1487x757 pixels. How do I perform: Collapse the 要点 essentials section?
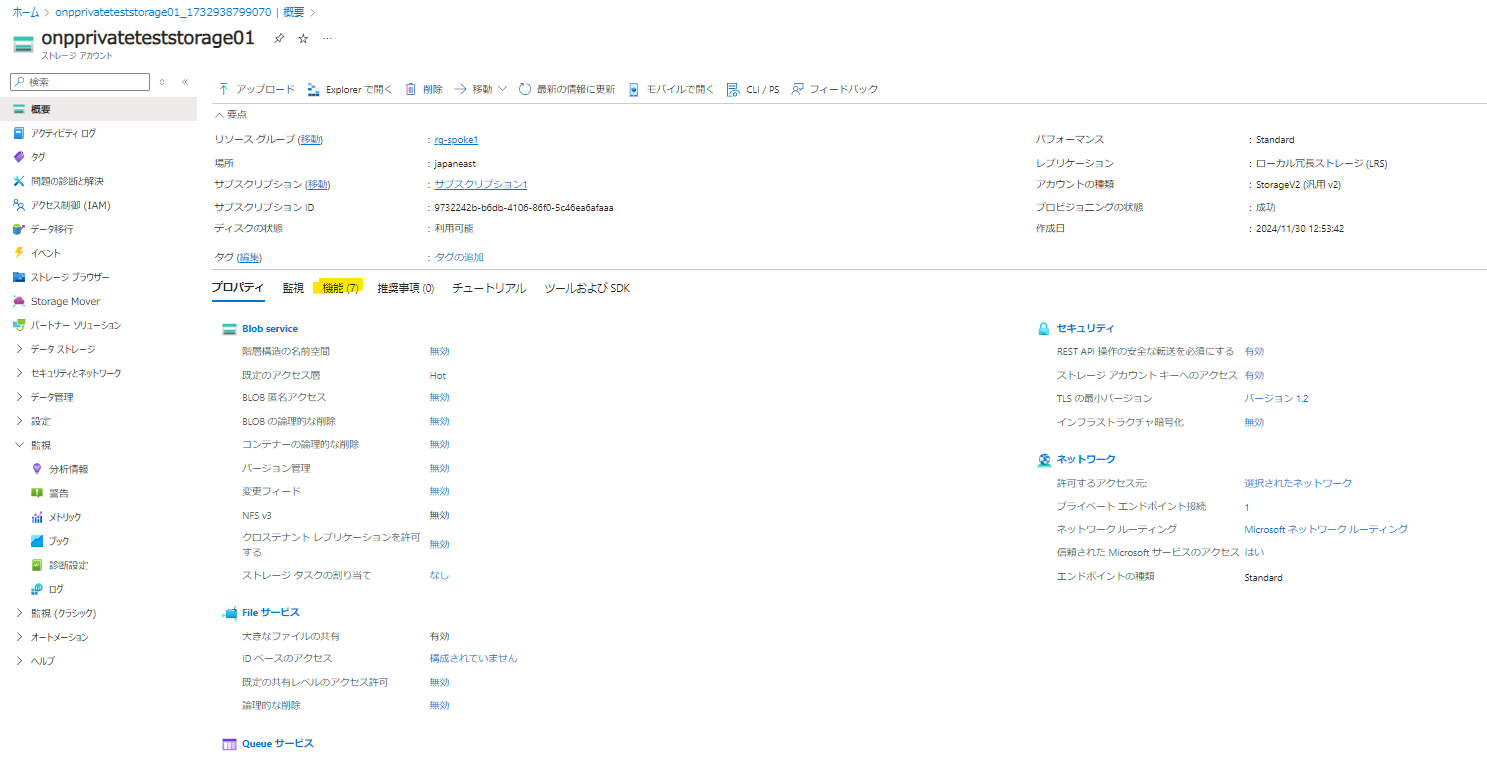[x=231, y=114]
